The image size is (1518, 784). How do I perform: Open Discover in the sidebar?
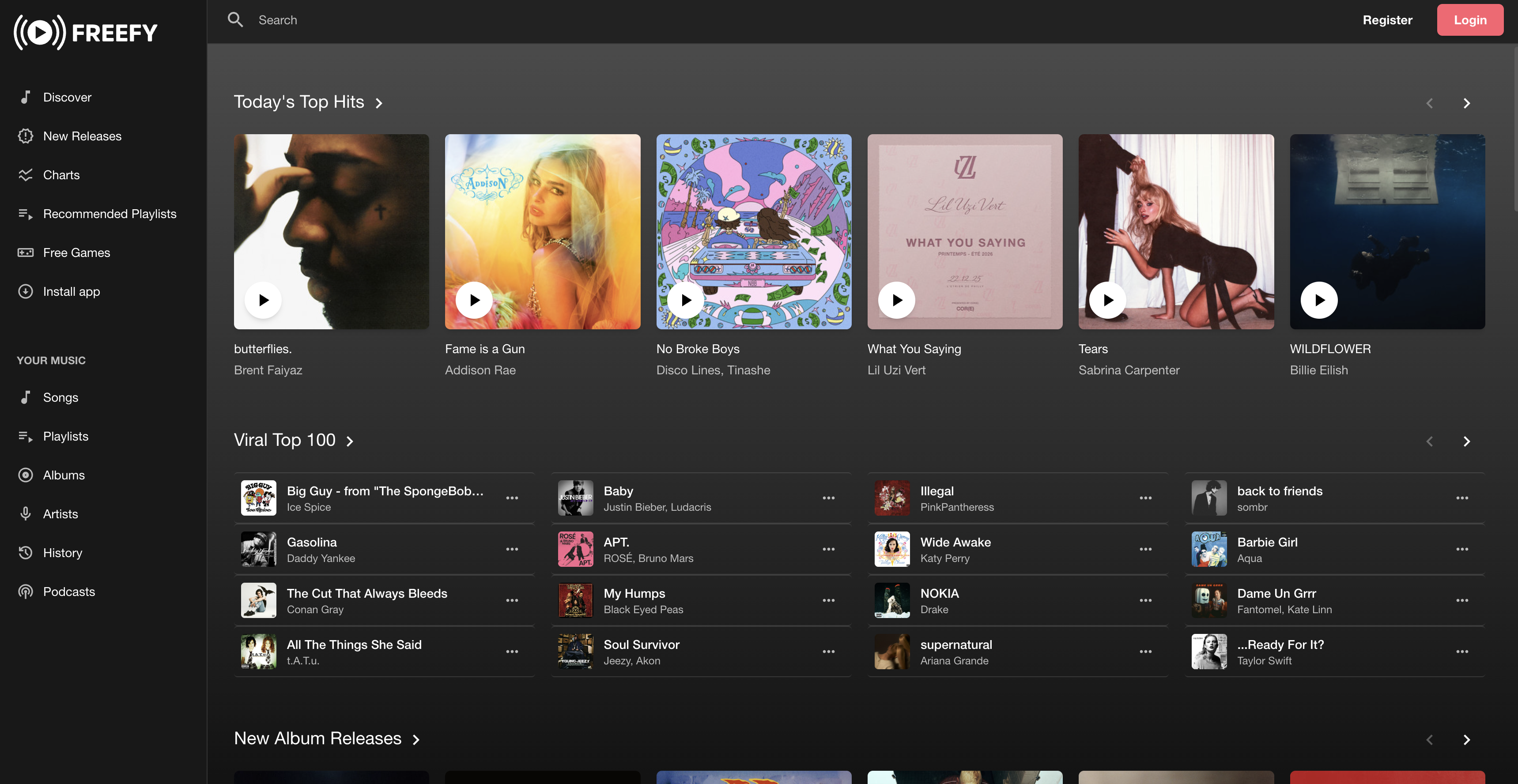(67, 97)
